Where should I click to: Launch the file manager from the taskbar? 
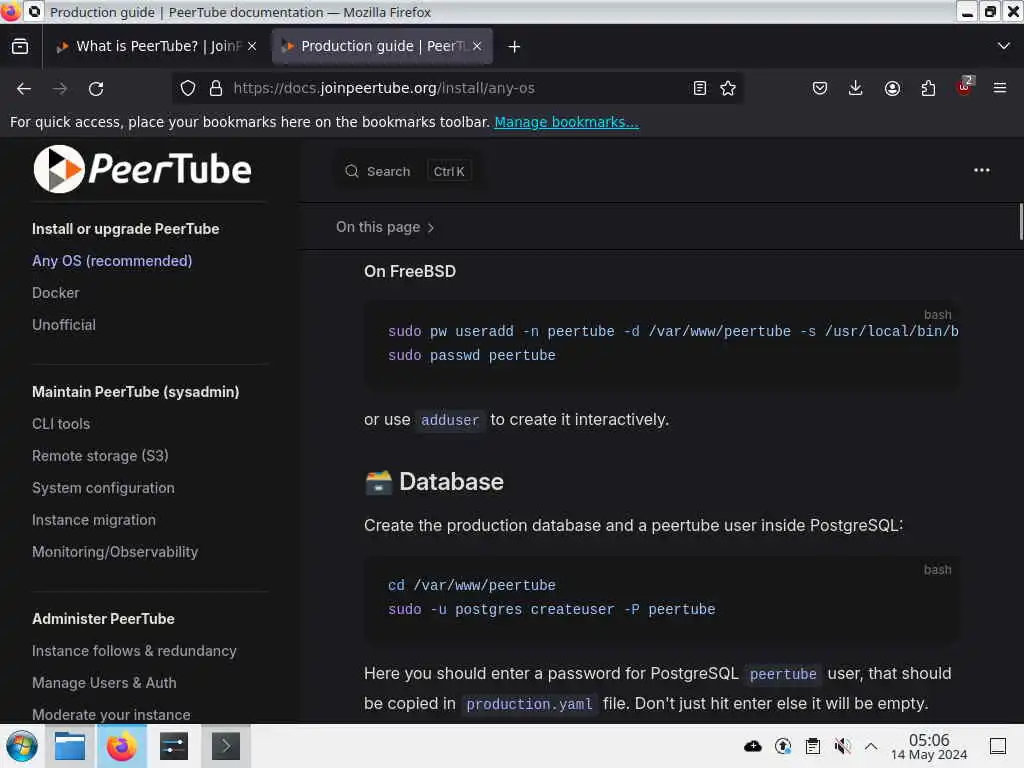click(70, 746)
